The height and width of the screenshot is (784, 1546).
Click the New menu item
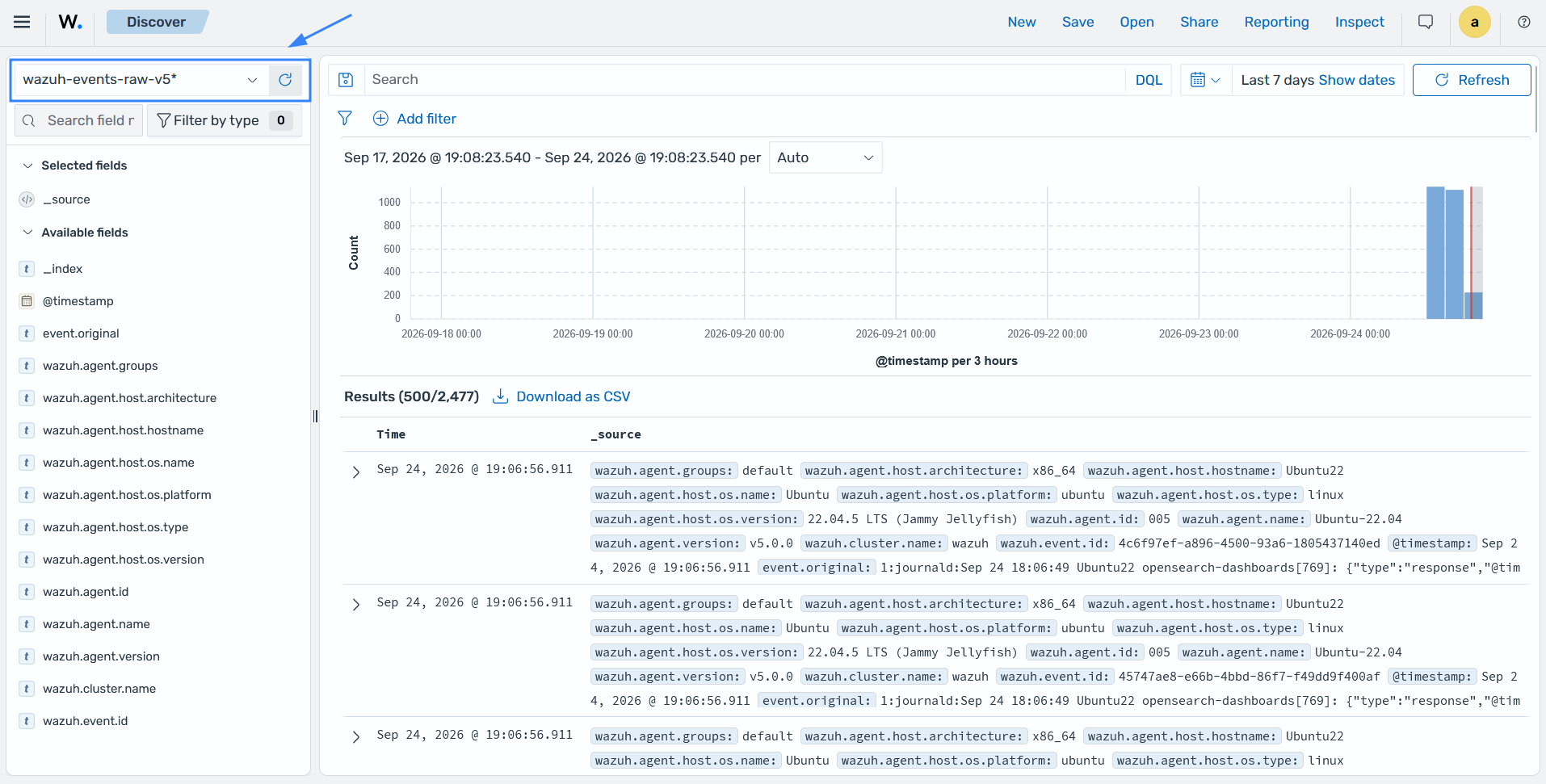[1022, 22]
